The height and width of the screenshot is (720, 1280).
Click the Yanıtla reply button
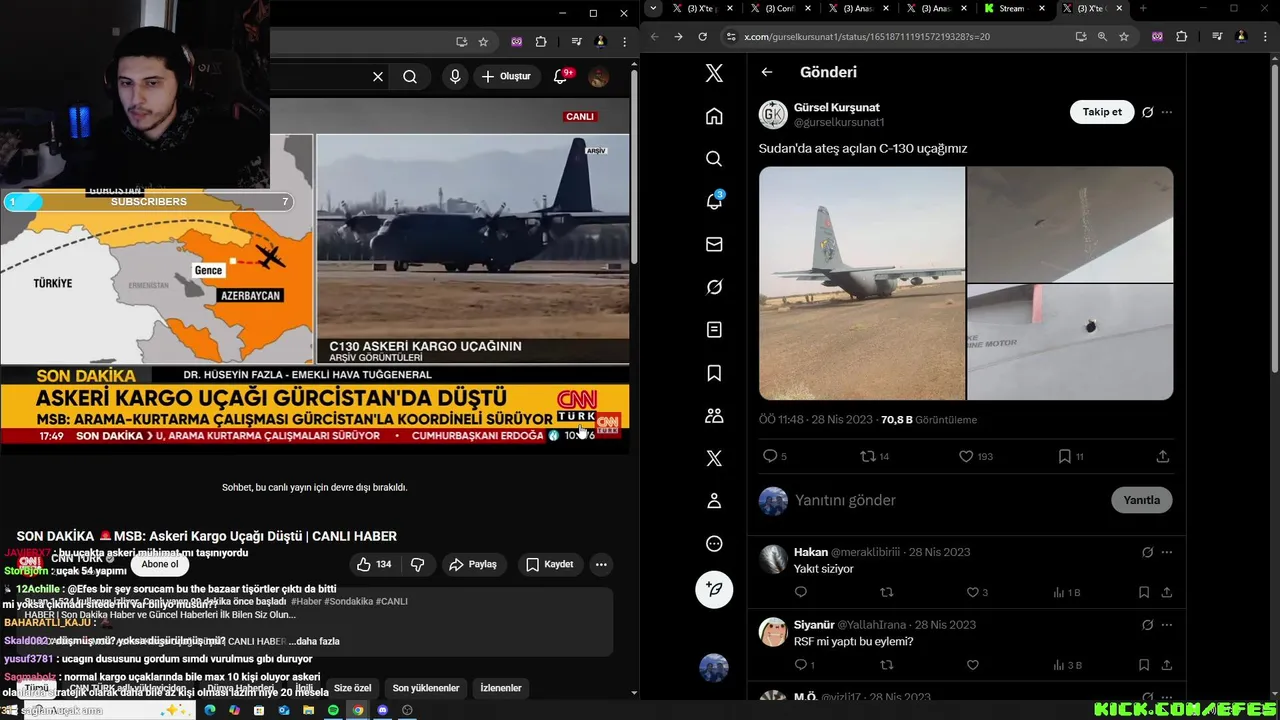tap(1141, 500)
